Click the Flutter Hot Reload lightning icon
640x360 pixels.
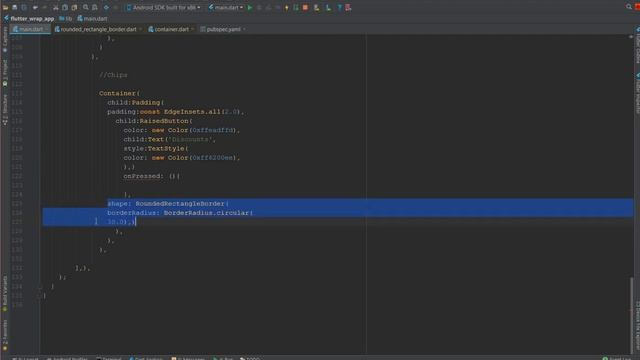click(x=287, y=7)
